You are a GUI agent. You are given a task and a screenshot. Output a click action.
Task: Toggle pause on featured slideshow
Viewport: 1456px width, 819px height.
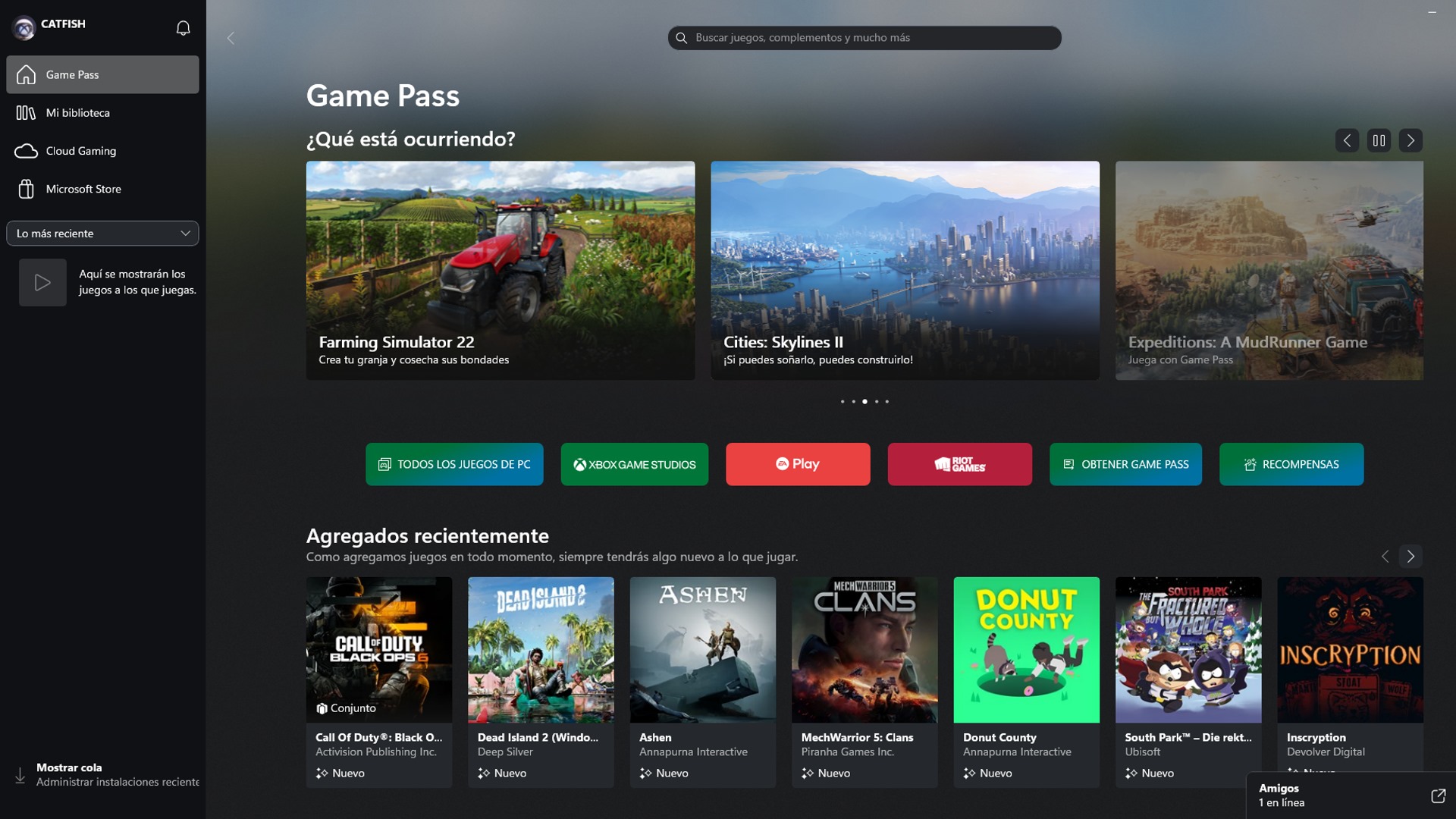(1378, 140)
